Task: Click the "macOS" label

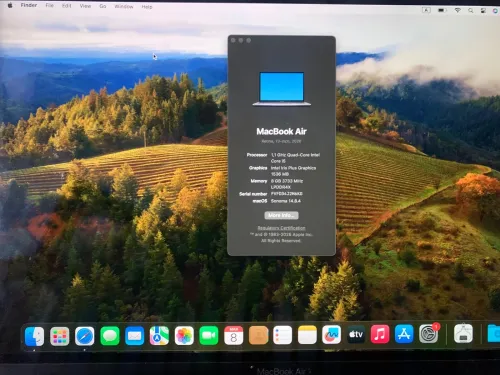Action: [260, 201]
